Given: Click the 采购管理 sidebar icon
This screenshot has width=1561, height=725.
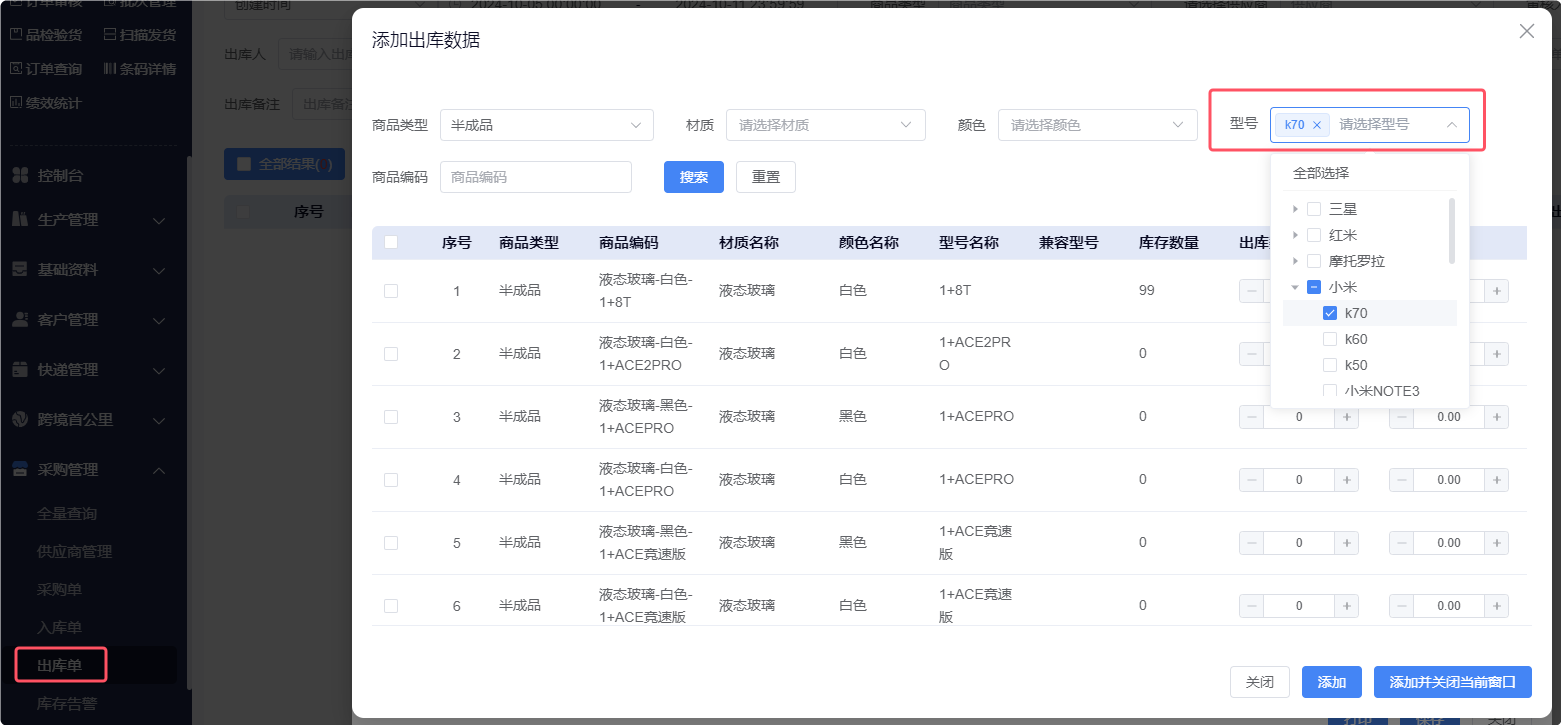Looking at the screenshot, I should [x=19, y=470].
